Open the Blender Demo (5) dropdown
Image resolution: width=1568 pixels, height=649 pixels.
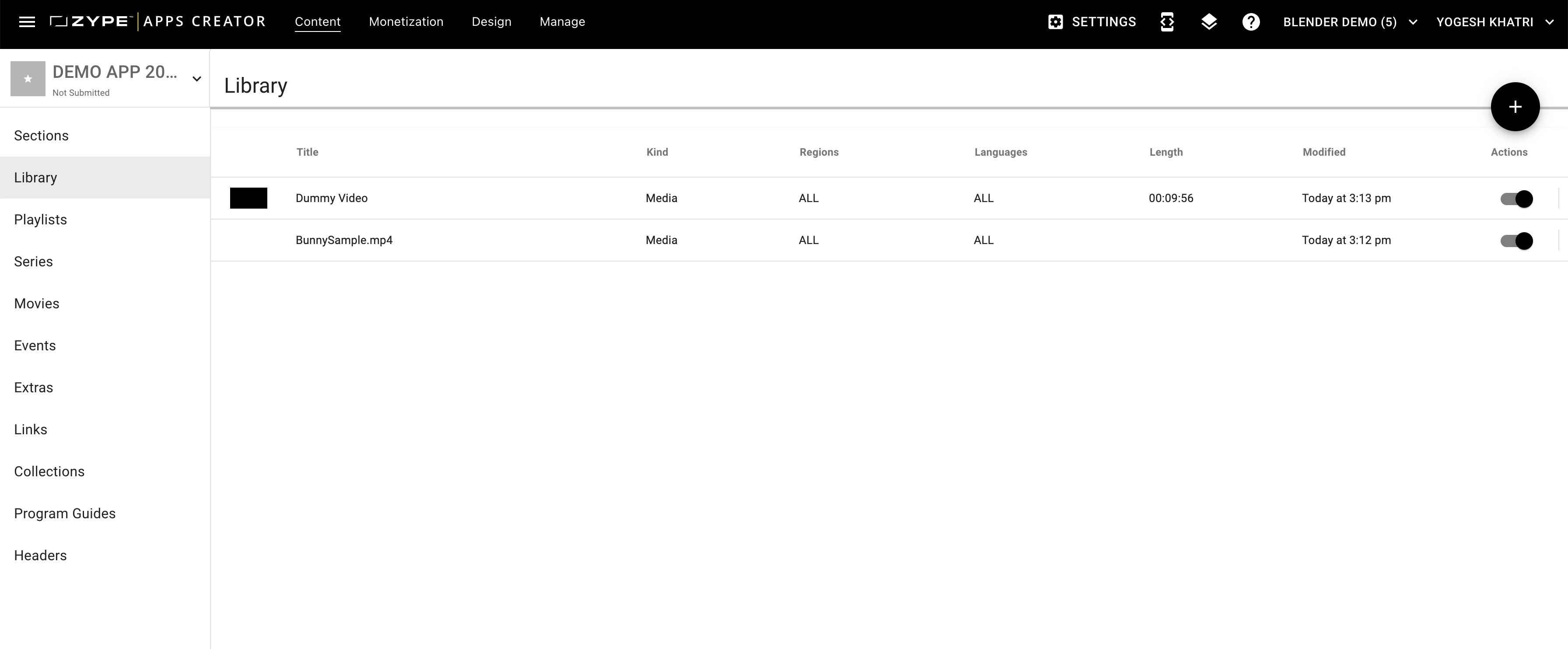pyautogui.click(x=1351, y=22)
